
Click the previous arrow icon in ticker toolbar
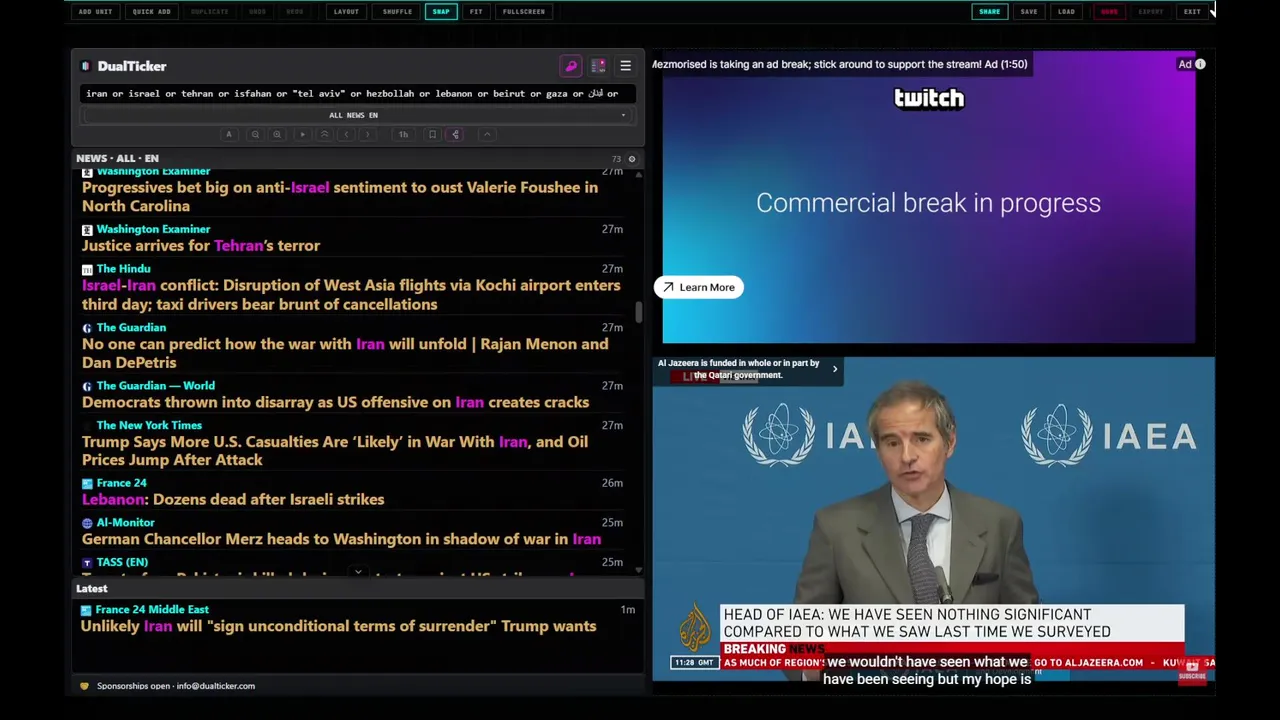[346, 134]
